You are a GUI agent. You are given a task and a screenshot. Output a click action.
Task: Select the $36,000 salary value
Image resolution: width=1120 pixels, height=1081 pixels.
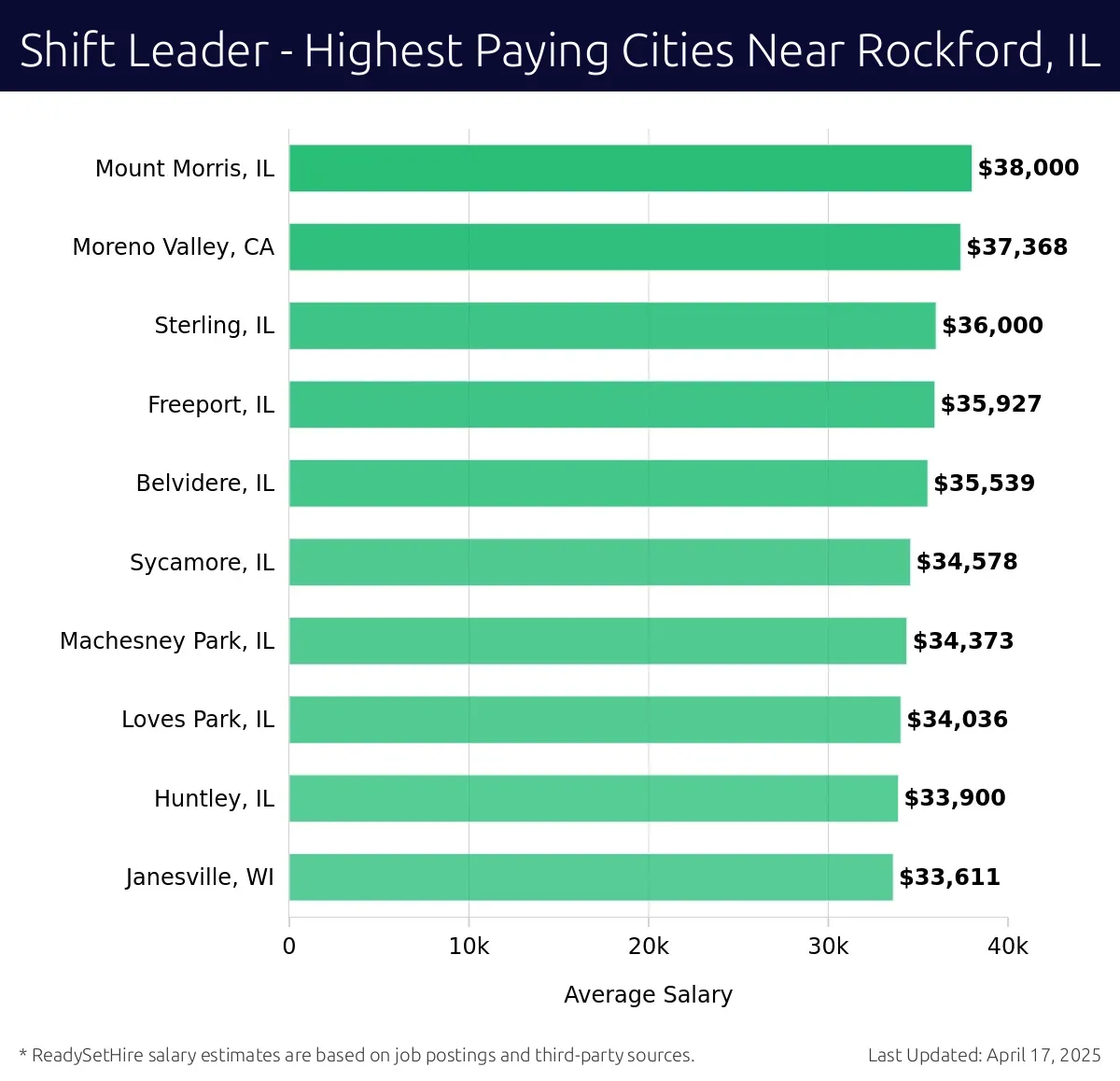point(993,326)
